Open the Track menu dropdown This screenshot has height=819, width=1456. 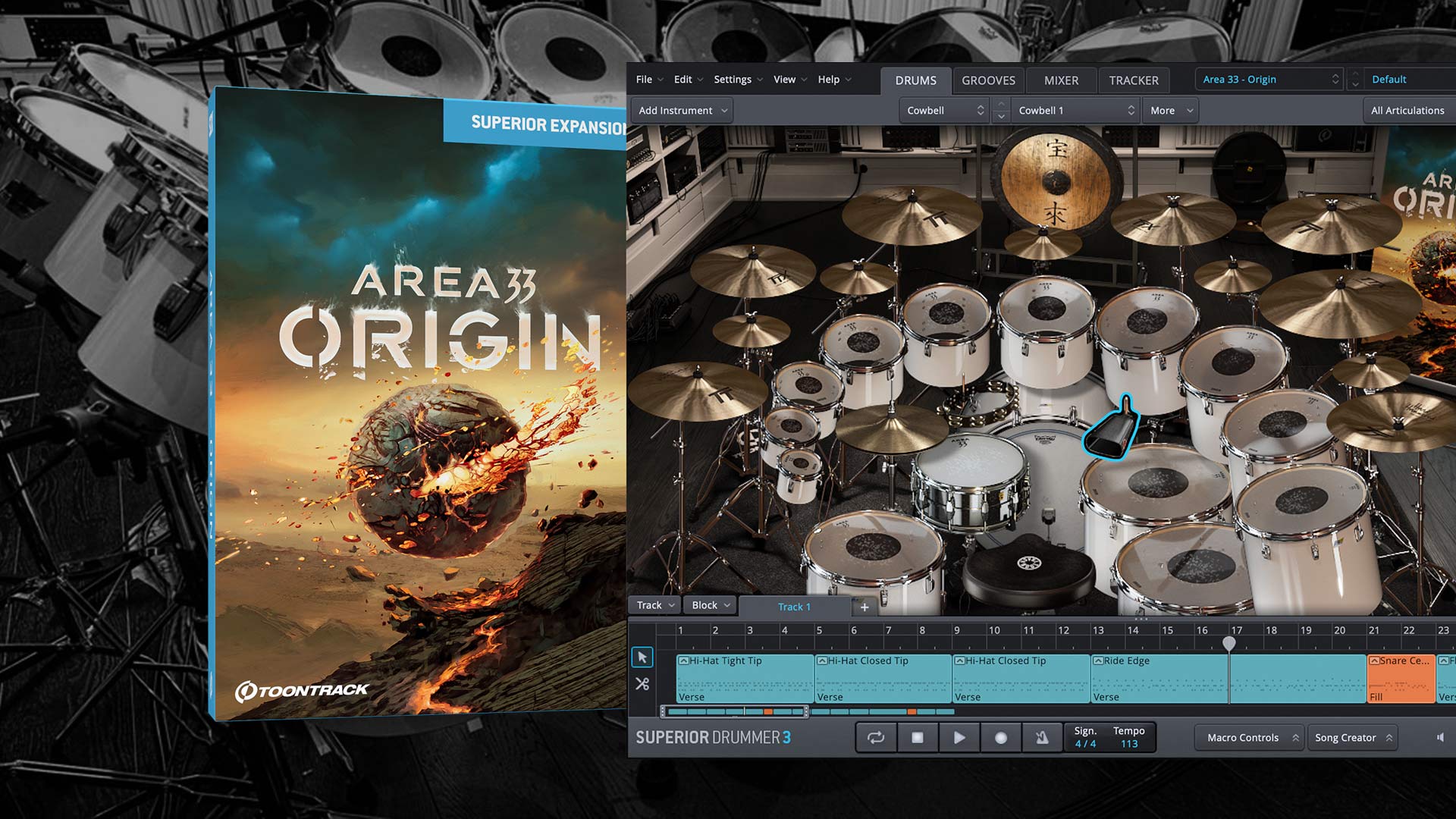(x=655, y=605)
